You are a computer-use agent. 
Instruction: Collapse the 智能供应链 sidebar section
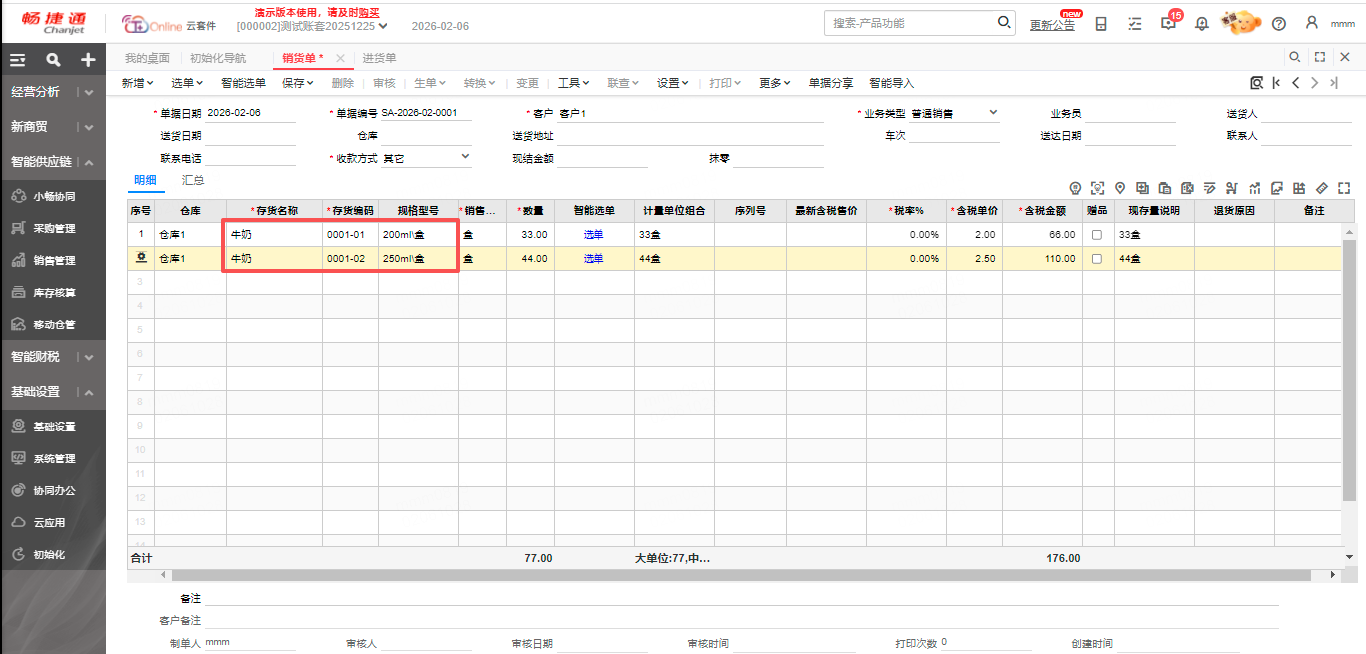tap(89, 162)
